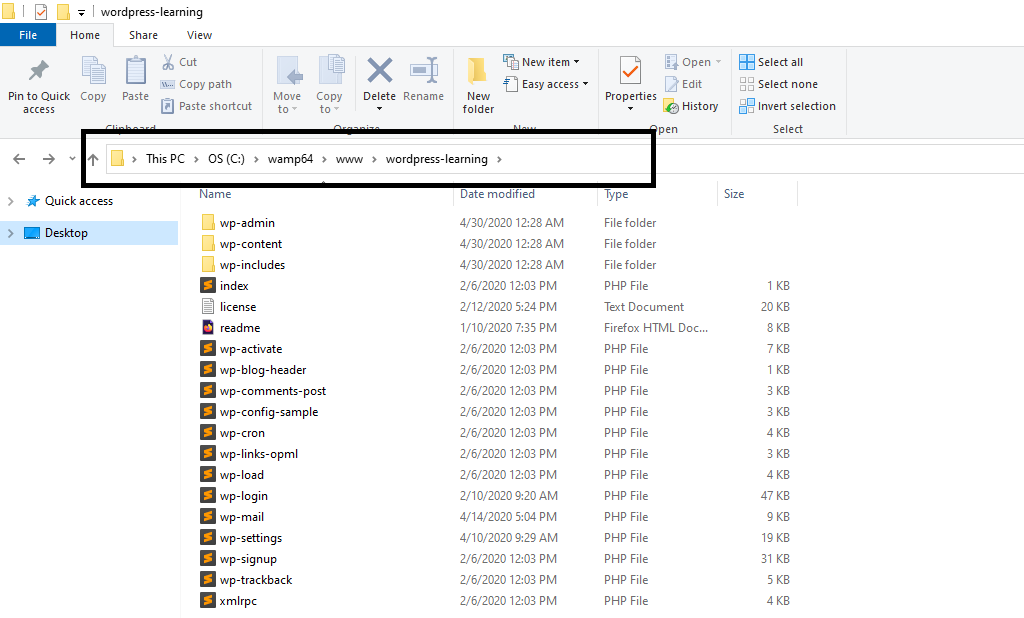Select the wp-links-opml file
The height and width of the screenshot is (618, 1024).
coord(259,453)
